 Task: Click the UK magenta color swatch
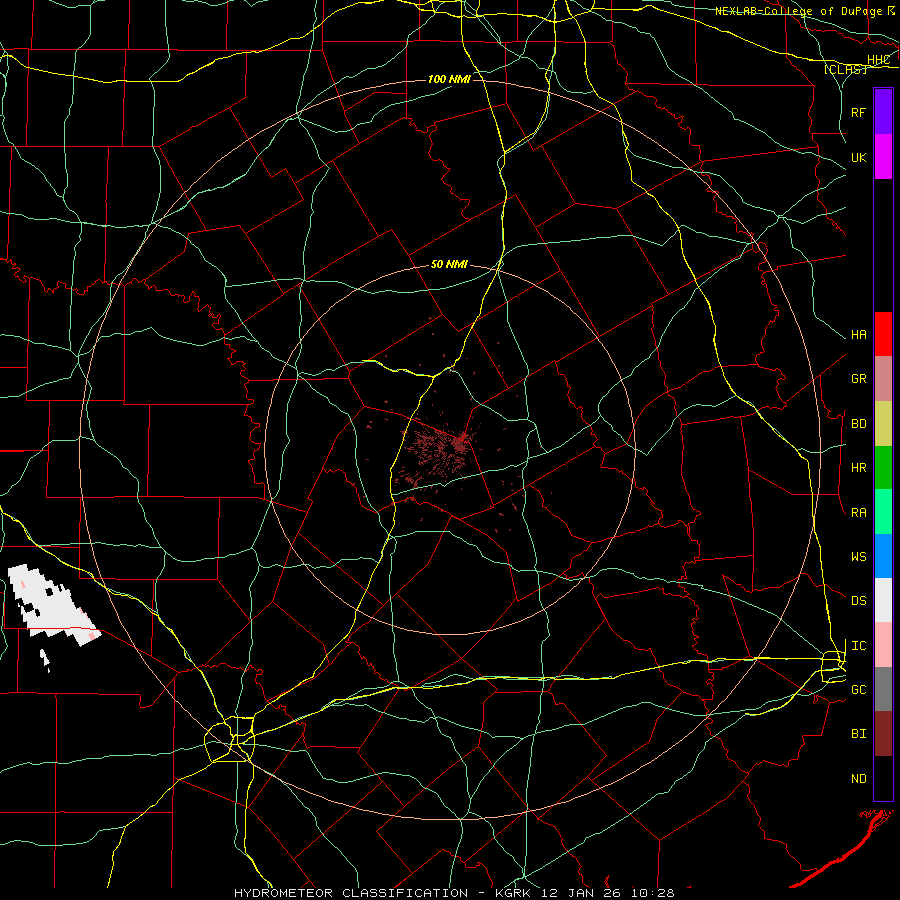click(x=883, y=157)
